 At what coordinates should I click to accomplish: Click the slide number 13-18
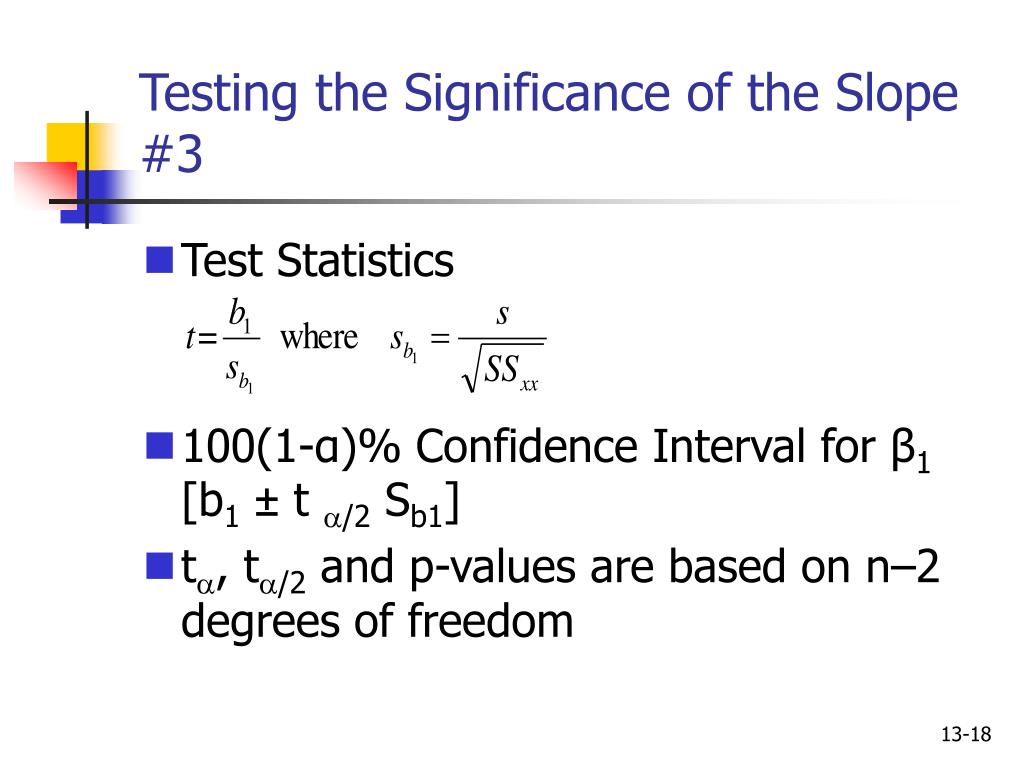(966, 734)
